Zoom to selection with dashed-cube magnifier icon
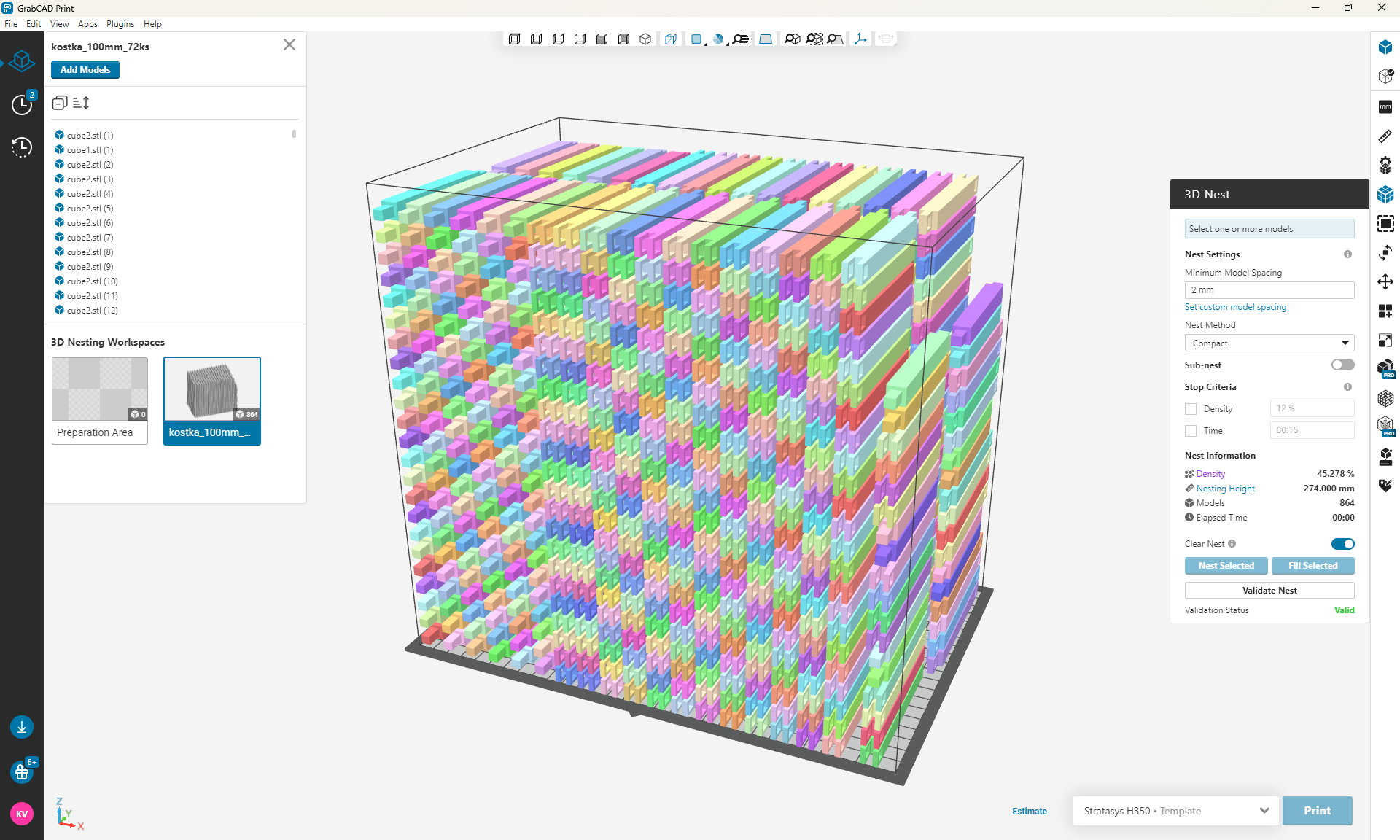Image resolution: width=1400 pixels, height=840 pixels. [x=814, y=39]
